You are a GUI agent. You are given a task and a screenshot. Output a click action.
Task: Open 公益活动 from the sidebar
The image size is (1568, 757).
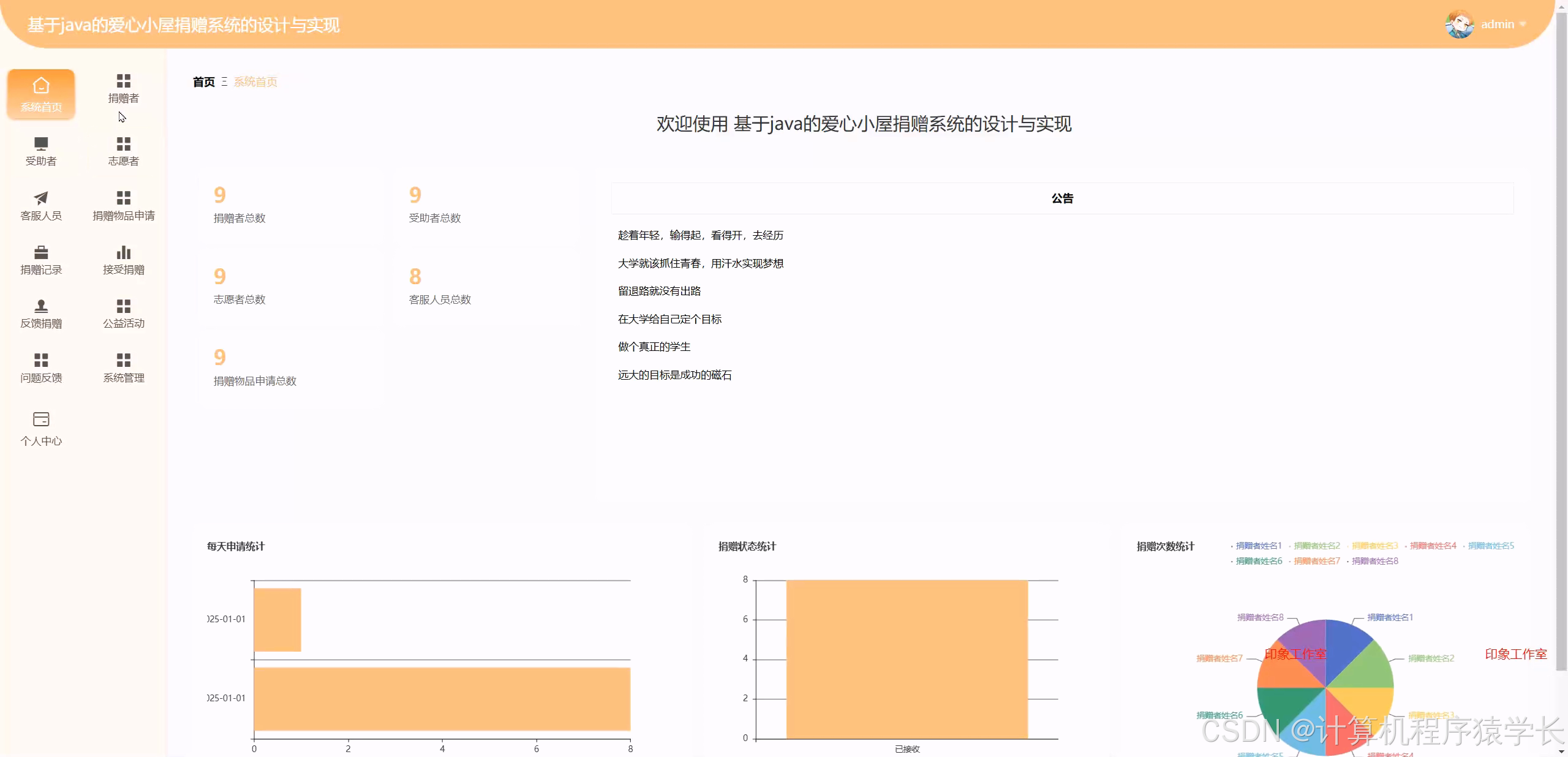pyautogui.click(x=123, y=314)
